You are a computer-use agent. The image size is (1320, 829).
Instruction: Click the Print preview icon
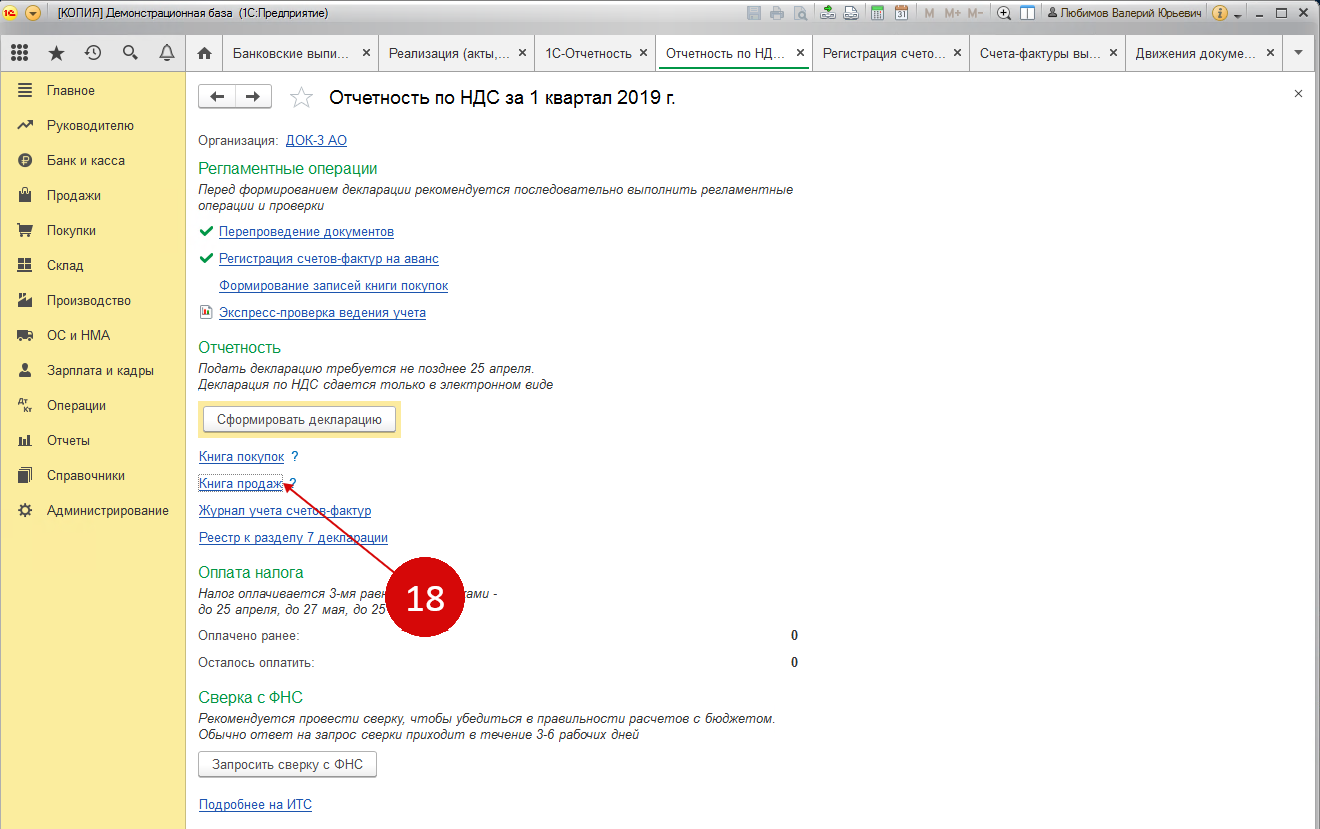[801, 13]
